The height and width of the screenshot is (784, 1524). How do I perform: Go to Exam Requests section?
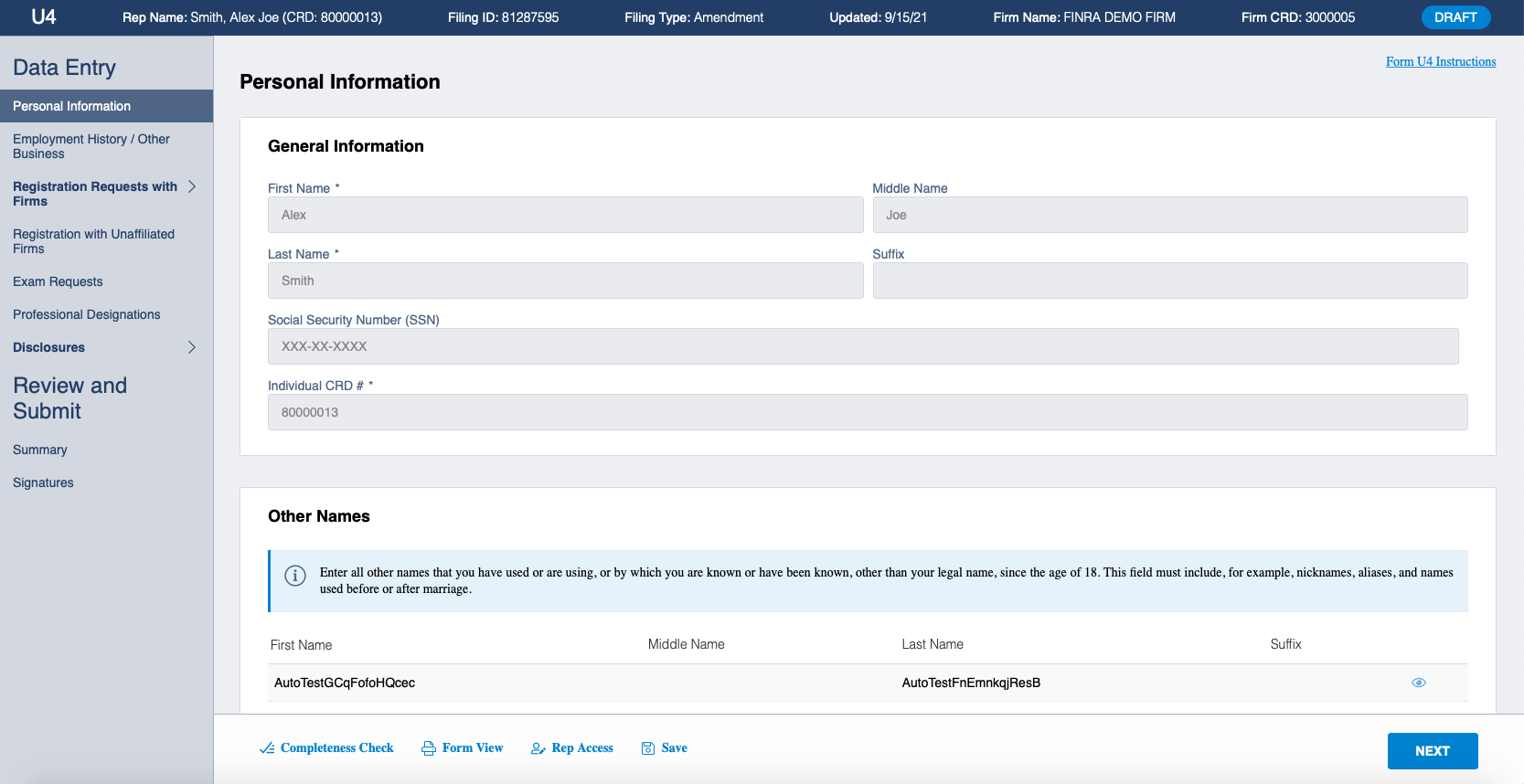(58, 281)
